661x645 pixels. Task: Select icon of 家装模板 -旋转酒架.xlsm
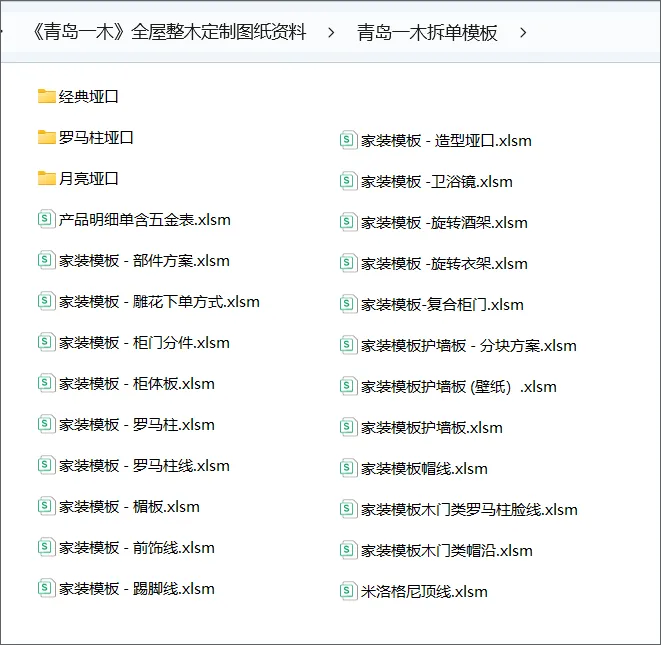348,222
